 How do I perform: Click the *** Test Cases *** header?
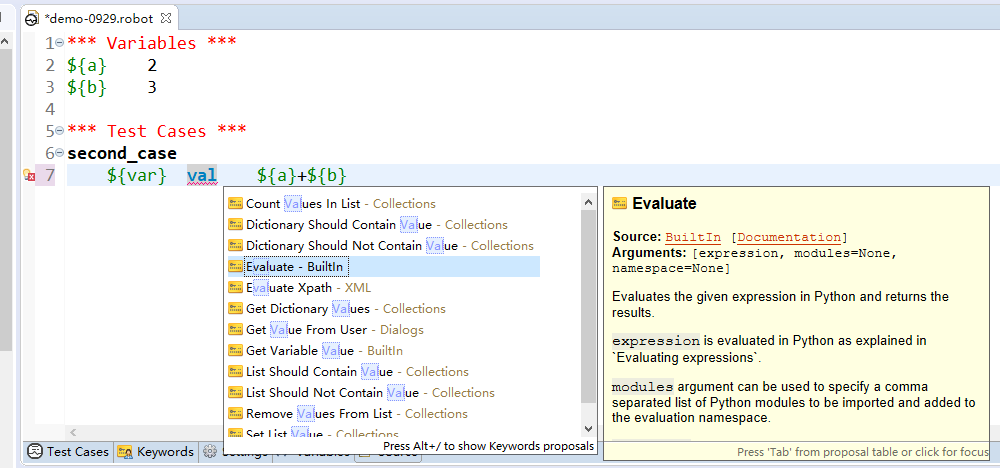(x=157, y=131)
